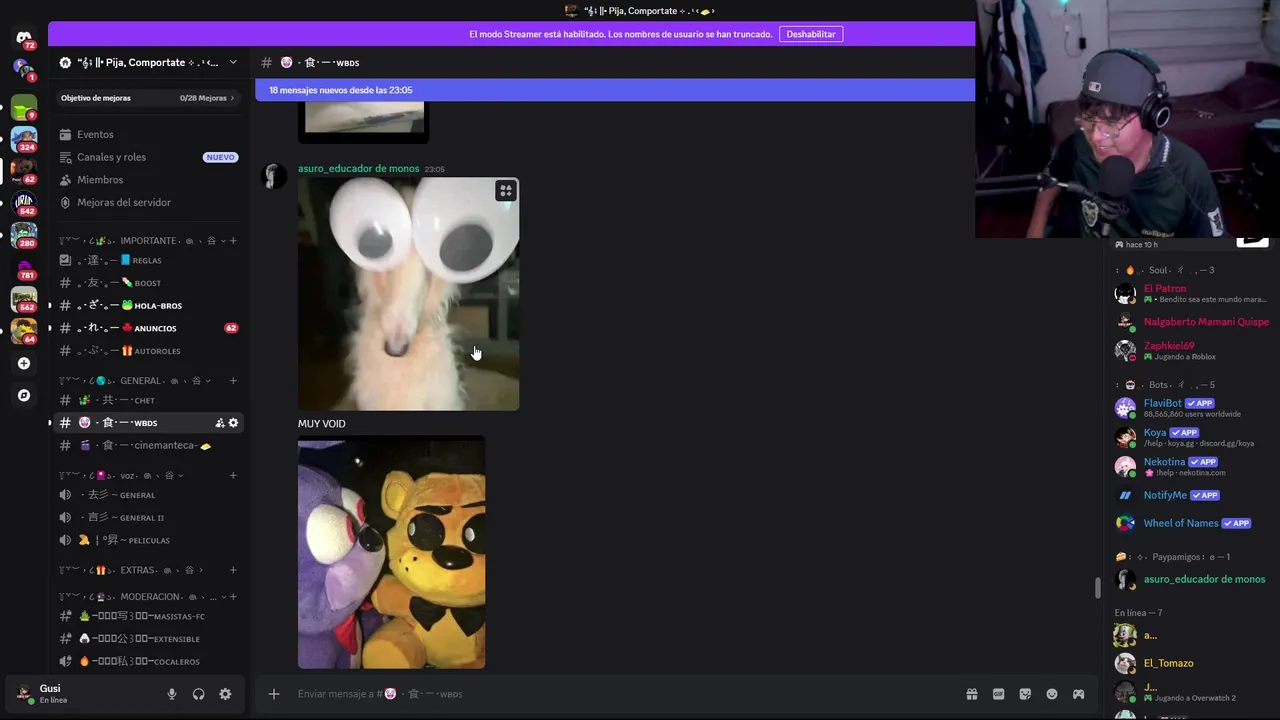Open the Discover servers compass icon
This screenshot has width=1280, height=720.
point(24,395)
